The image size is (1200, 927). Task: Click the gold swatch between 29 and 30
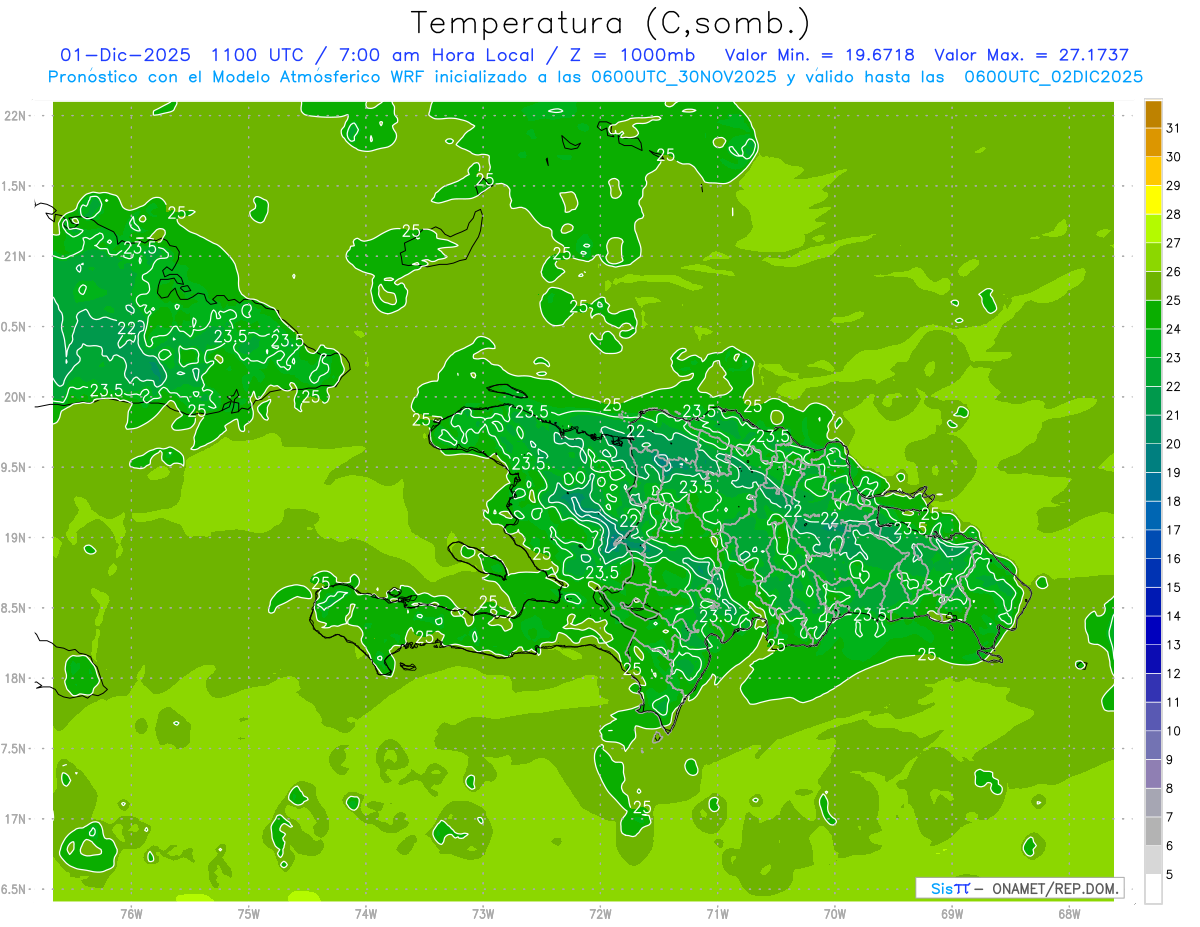pyautogui.click(x=1153, y=171)
